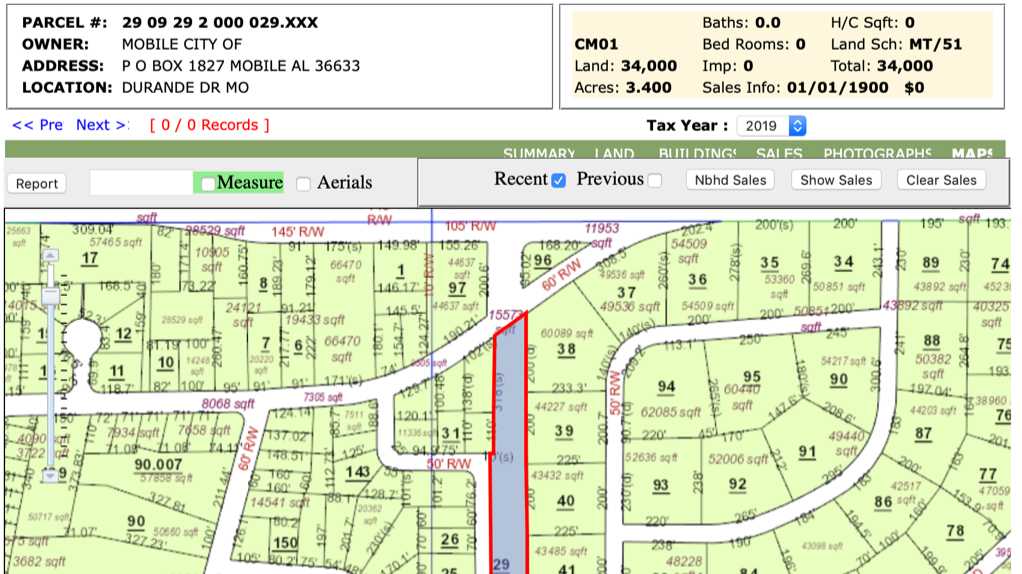This screenshot has width=1022, height=574.
Task: Click the '0 / 0 Records' counter
Action: click(209, 125)
